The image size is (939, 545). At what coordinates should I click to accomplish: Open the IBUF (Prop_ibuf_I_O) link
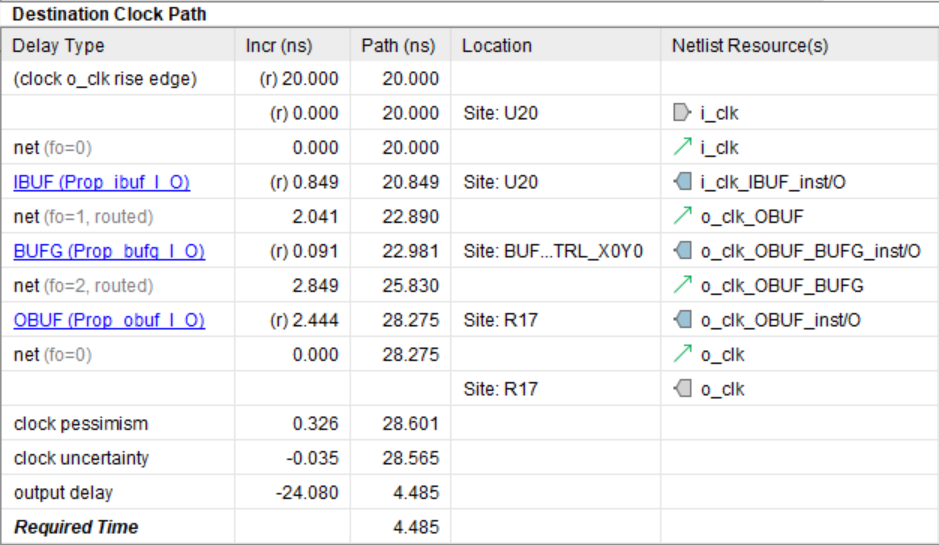pyautogui.click(x=101, y=182)
